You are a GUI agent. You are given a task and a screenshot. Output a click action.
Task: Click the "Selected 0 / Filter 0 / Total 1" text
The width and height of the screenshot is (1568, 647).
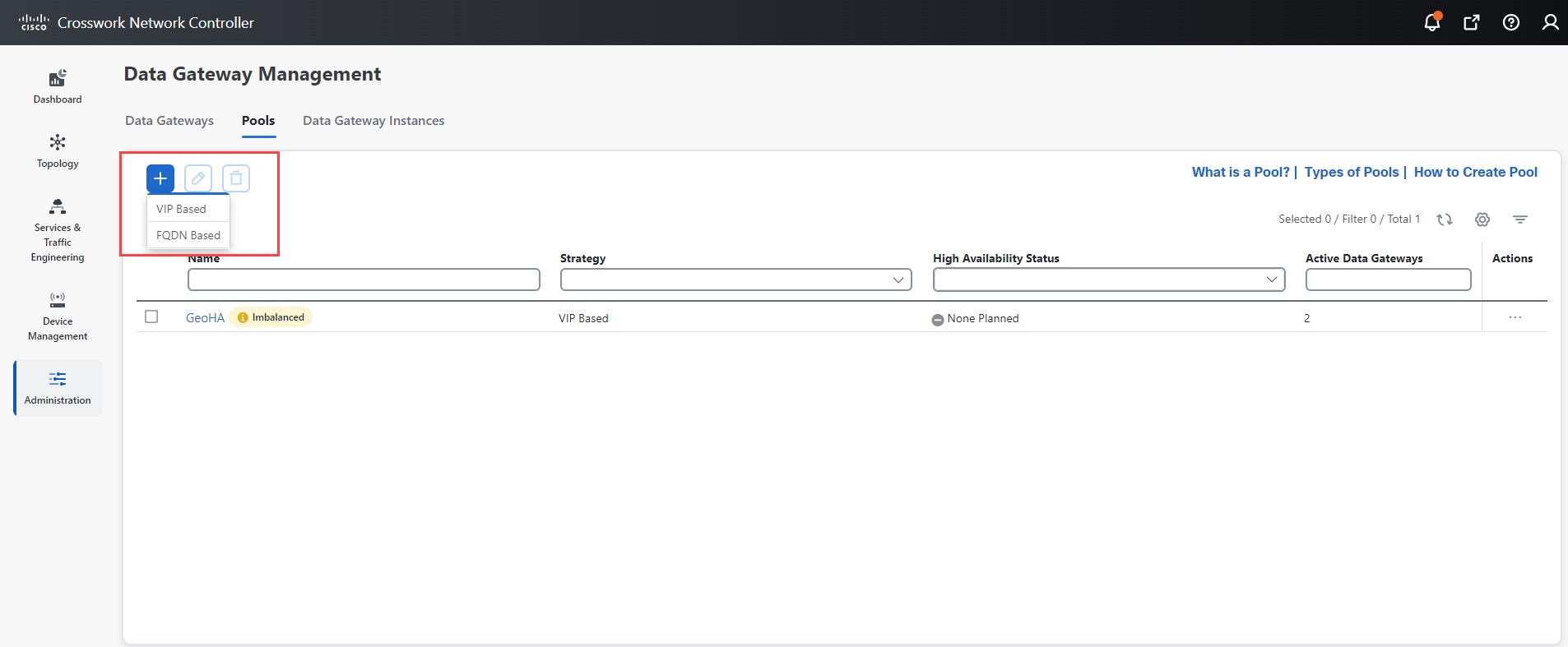(x=1349, y=219)
